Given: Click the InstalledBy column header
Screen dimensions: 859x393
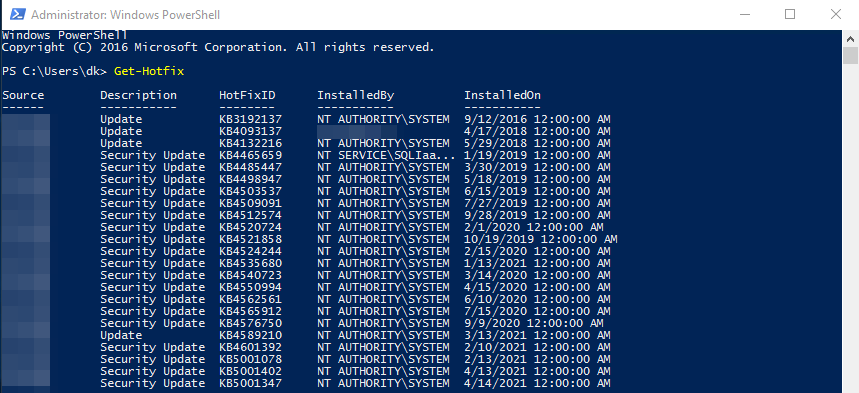Looking at the screenshot, I should tap(356, 95).
